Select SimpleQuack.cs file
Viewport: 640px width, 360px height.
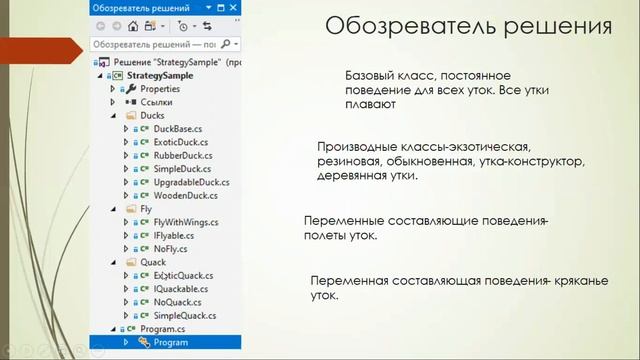(185, 316)
